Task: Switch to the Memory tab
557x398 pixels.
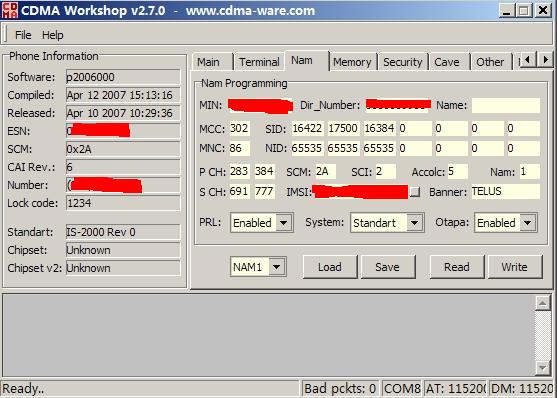Action: point(352,62)
